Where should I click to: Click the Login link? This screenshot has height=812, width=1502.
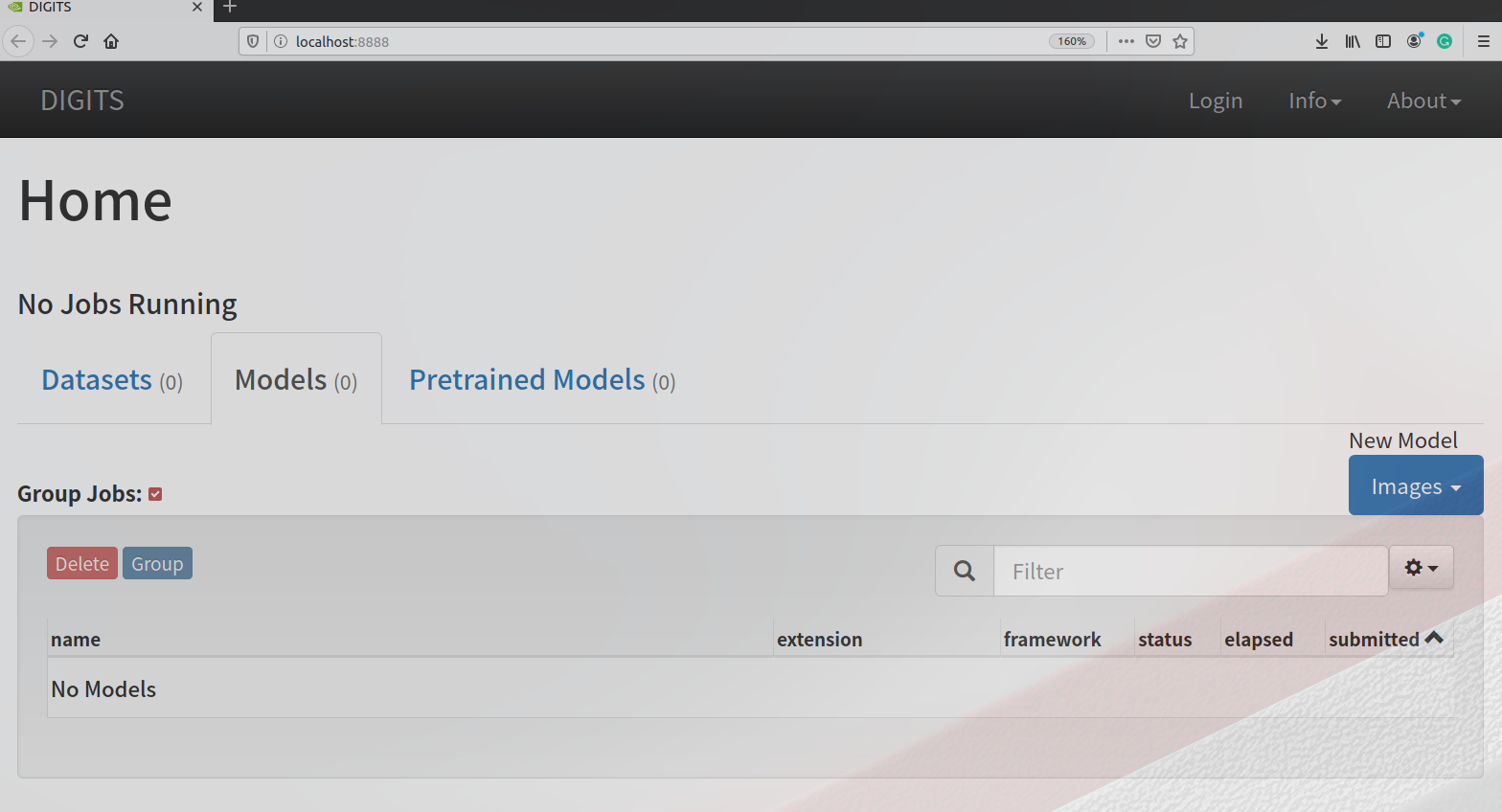pyautogui.click(x=1216, y=101)
